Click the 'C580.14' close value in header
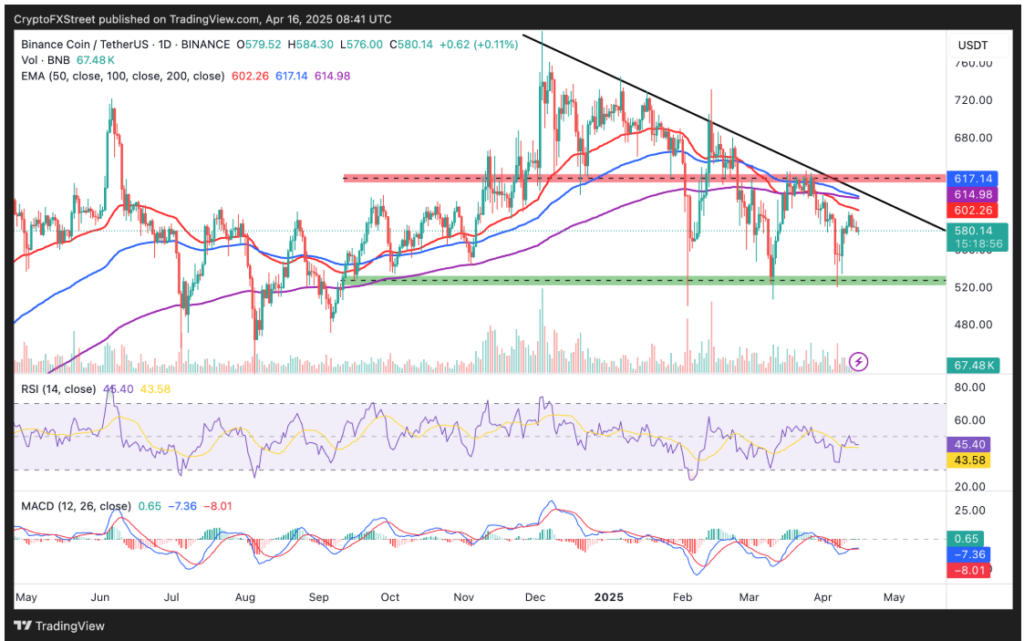Screen dimensions: 1024x641 pyautogui.click(x=411, y=44)
